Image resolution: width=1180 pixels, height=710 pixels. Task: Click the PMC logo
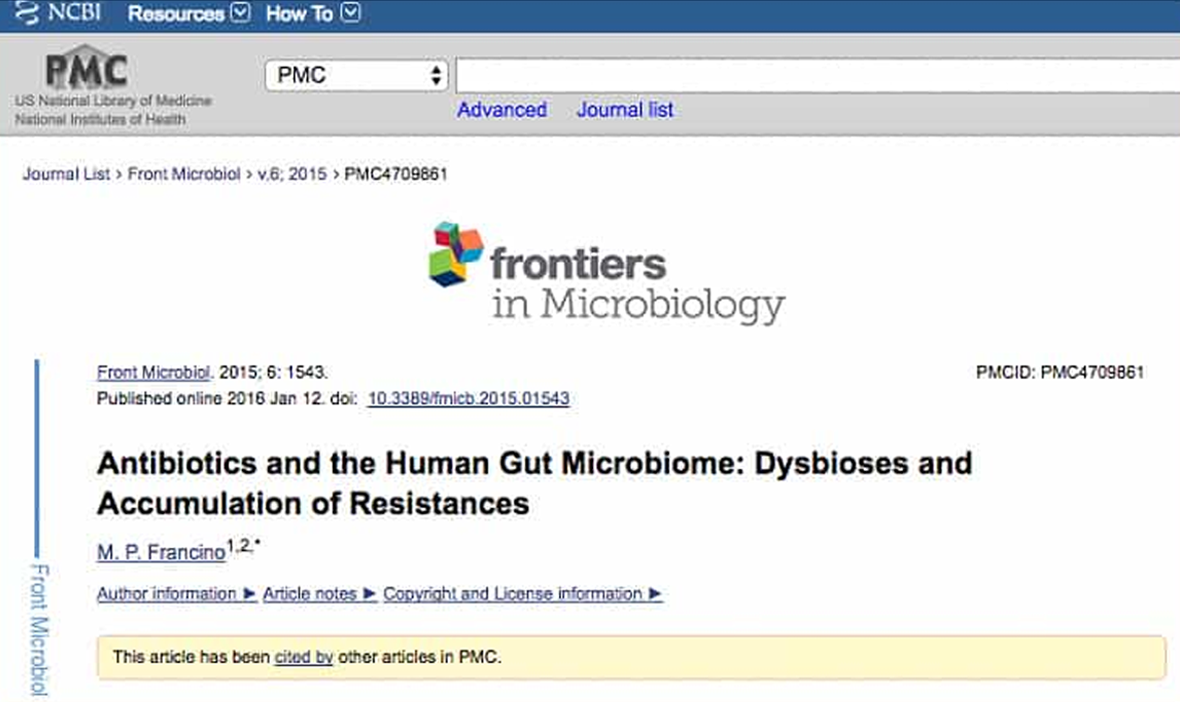point(87,70)
